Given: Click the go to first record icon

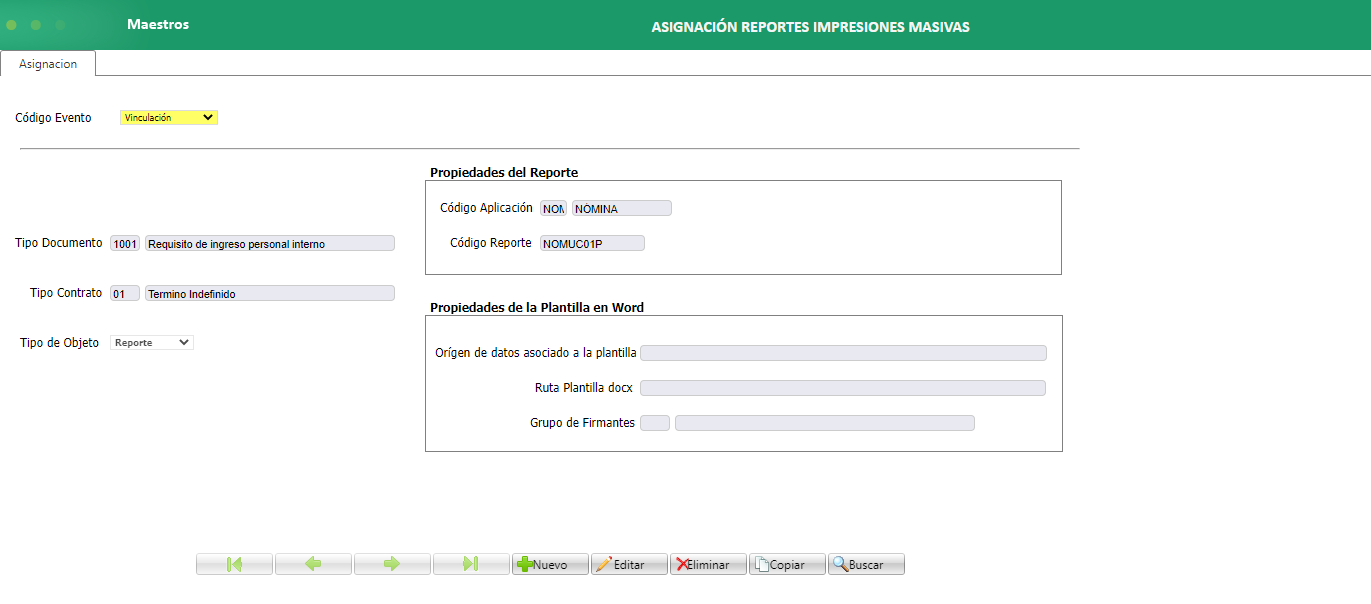Looking at the screenshot, I should coord(233,563).
